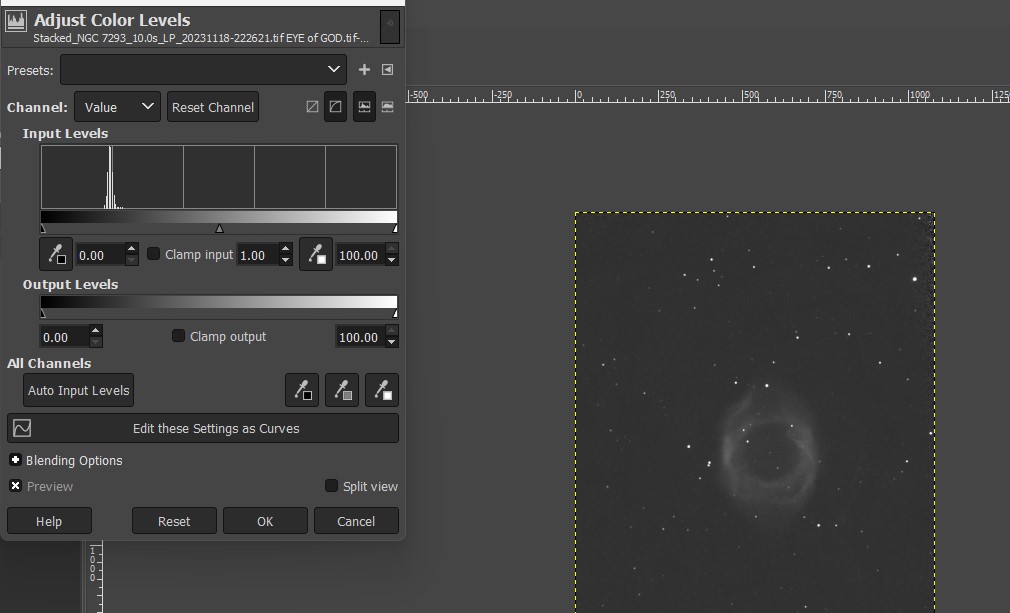Click the input levels gamma midpoint handle
1010x613 pixels.
click(219, 229)
